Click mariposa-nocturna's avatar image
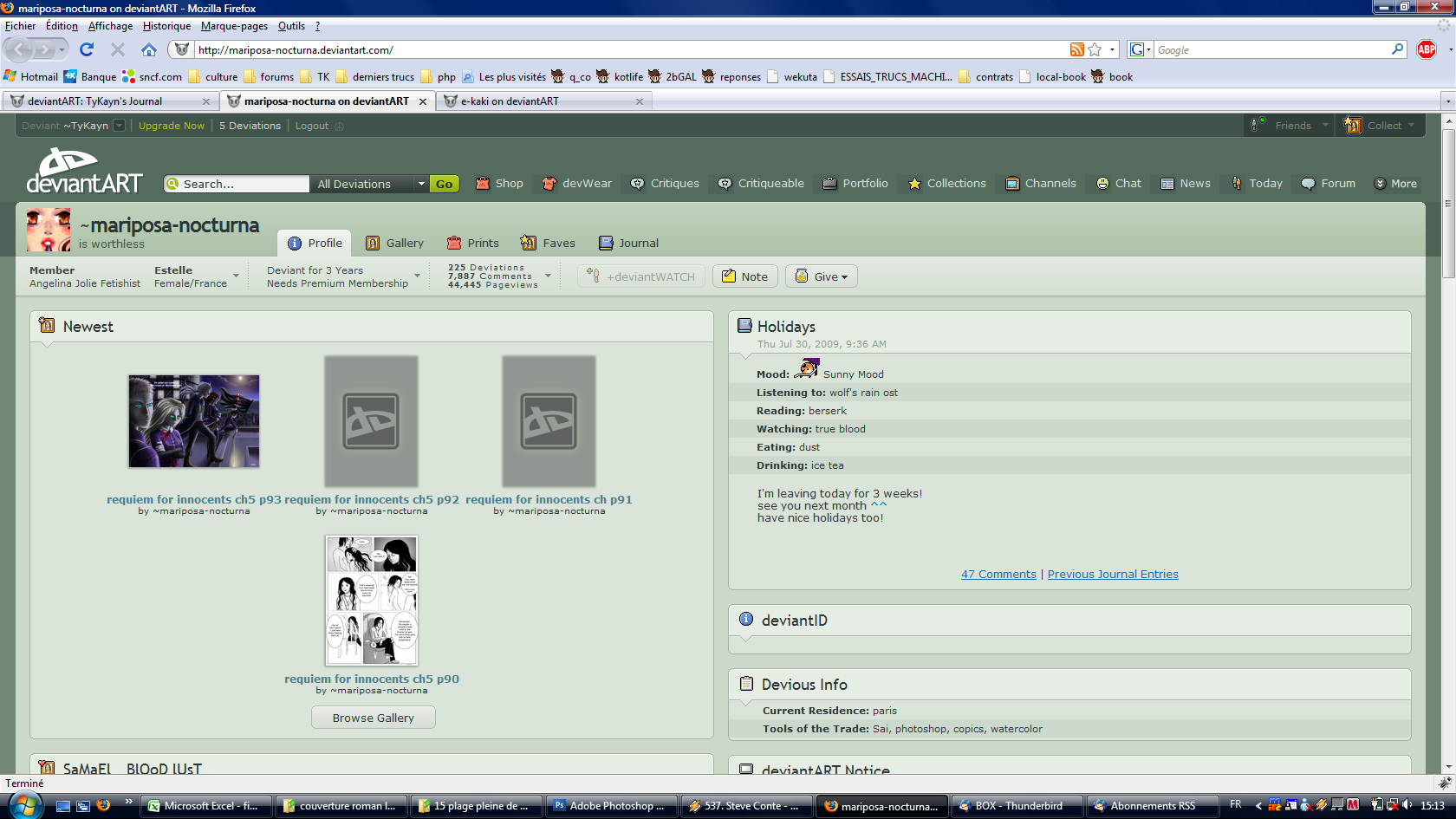 point(49,230)
